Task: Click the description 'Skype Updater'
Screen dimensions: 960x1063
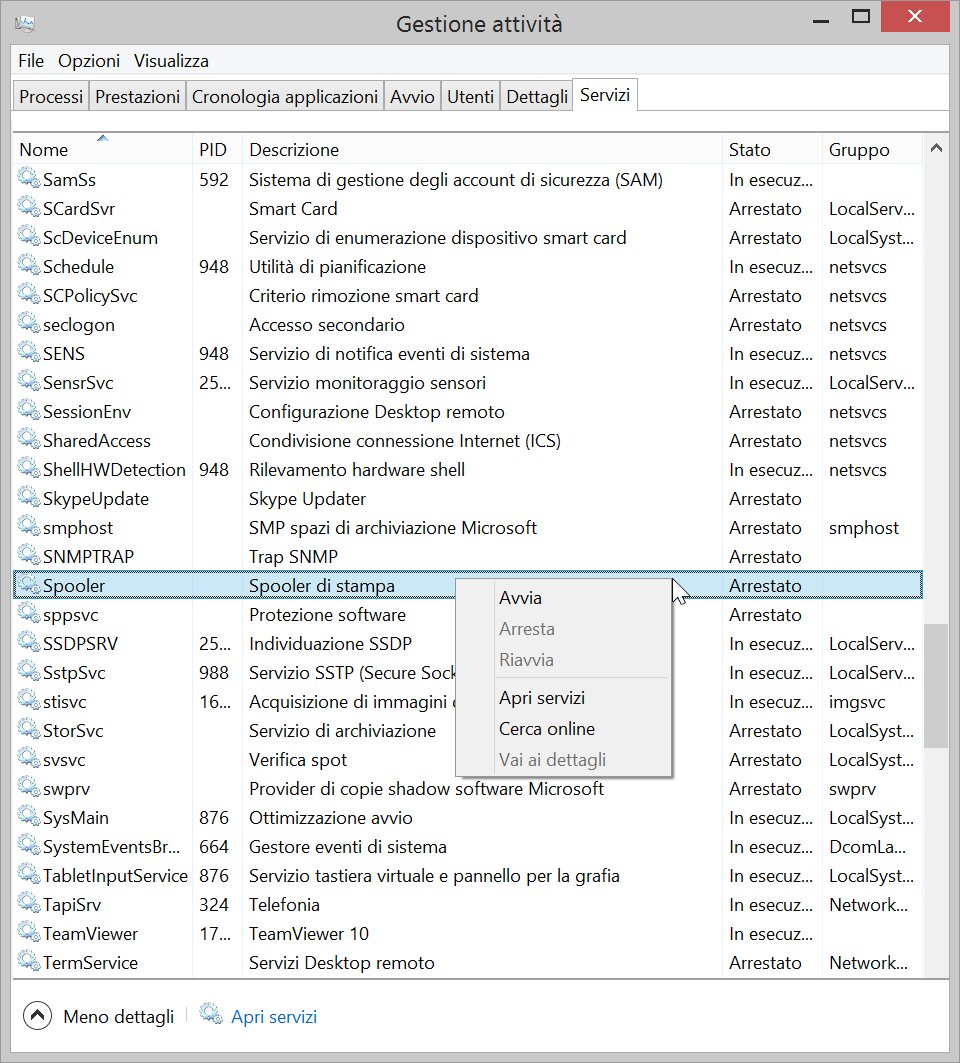Action: (x=307, y=499)
